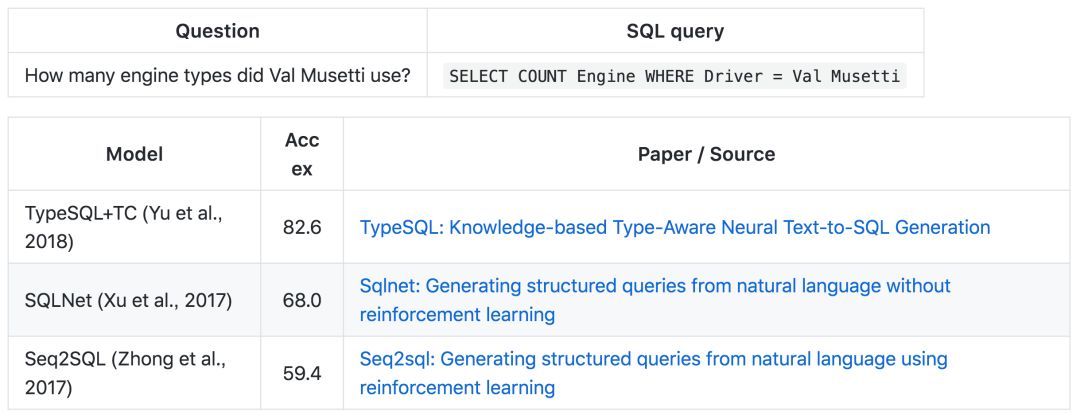1080x419 pixels.
Task: Click the SELECT COUNT Engine SQL code snippet
Action: [674, 75]
